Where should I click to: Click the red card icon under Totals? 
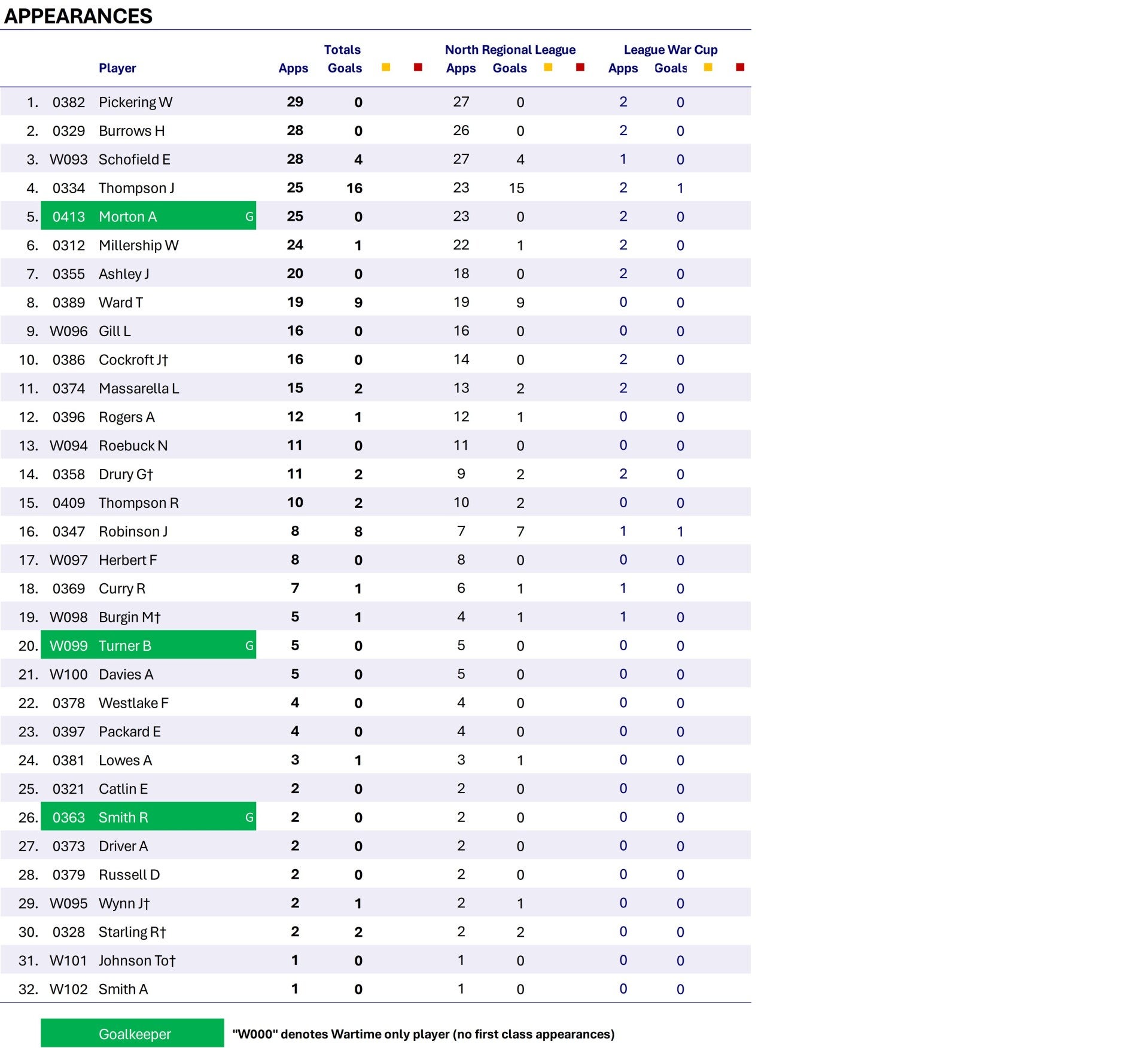click(418, 68)
